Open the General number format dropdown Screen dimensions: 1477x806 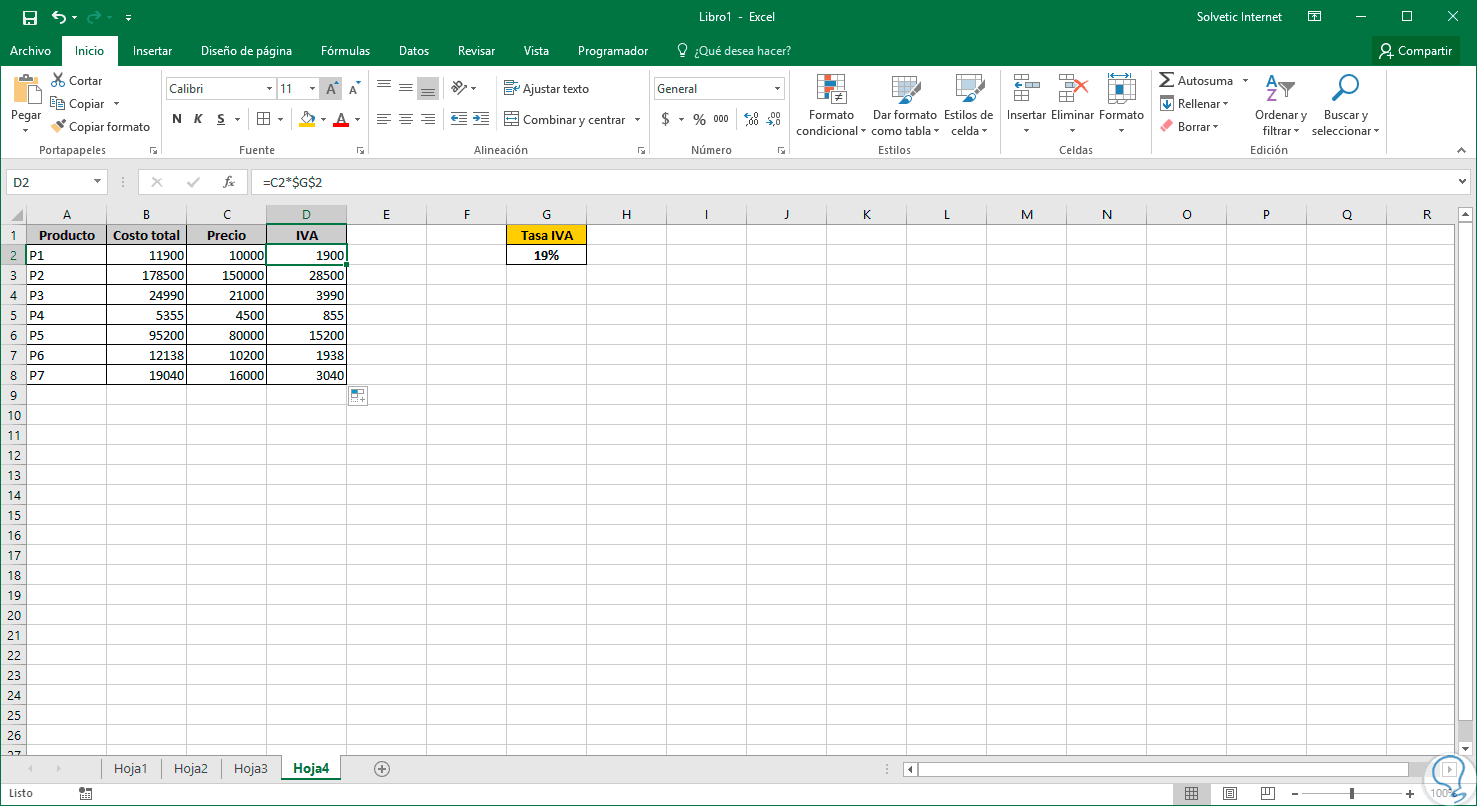coord(778,89)
